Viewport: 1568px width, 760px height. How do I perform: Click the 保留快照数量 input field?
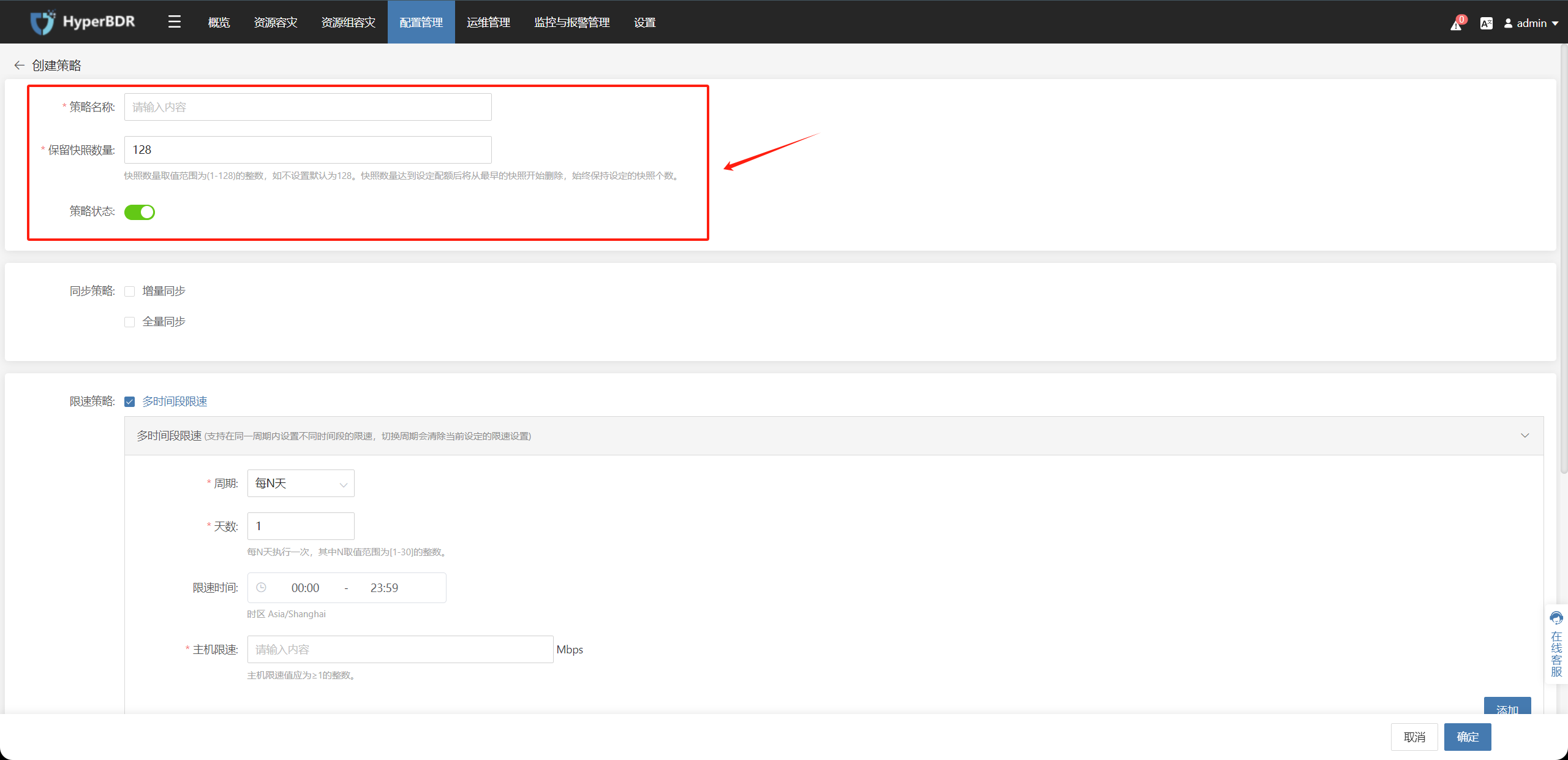point(308,150)
